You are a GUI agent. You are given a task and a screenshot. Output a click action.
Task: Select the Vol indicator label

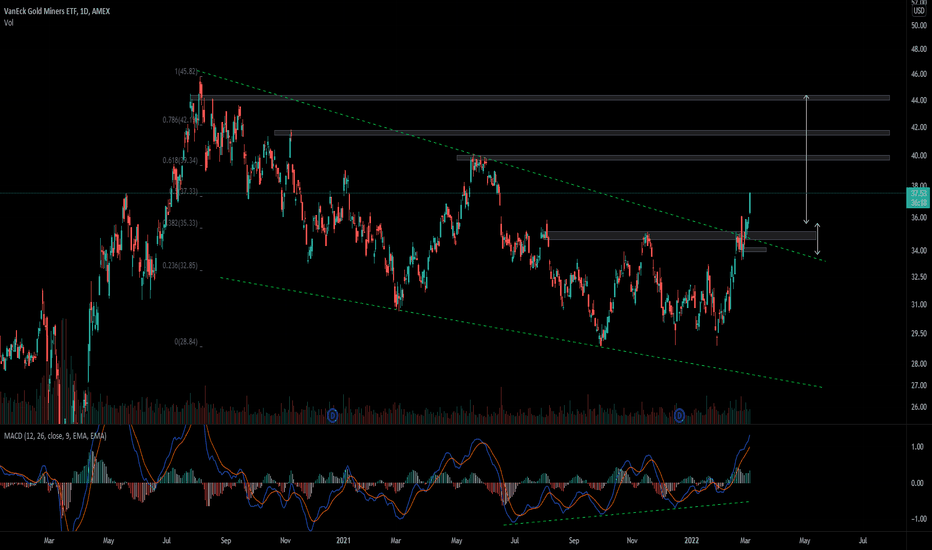point(8,23)
